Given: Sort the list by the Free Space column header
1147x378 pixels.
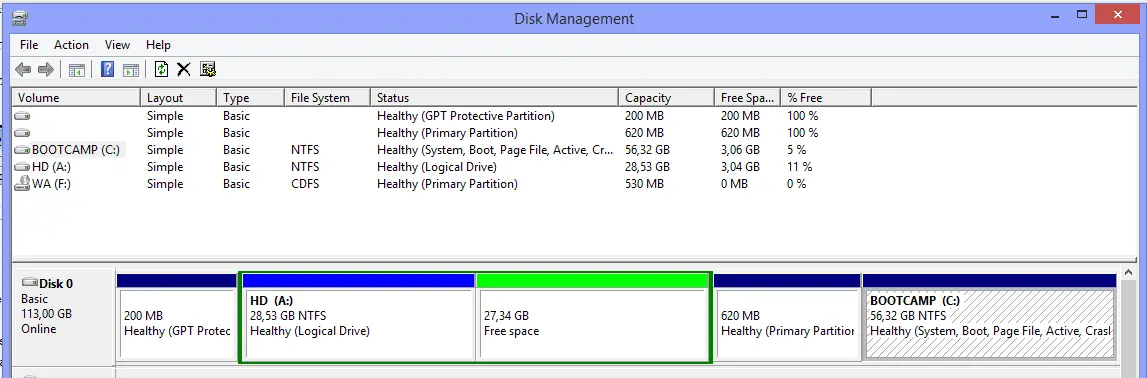Looking at the screenshot, I should point(748,97).
